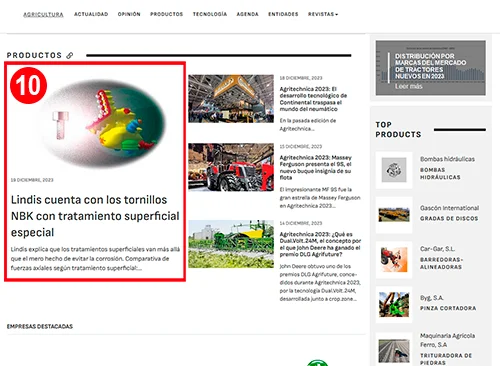Viewport: 500px width, 366px height.
Task: Click the link icon next to PRODUCTOS heading
Action: pos(70,55)
